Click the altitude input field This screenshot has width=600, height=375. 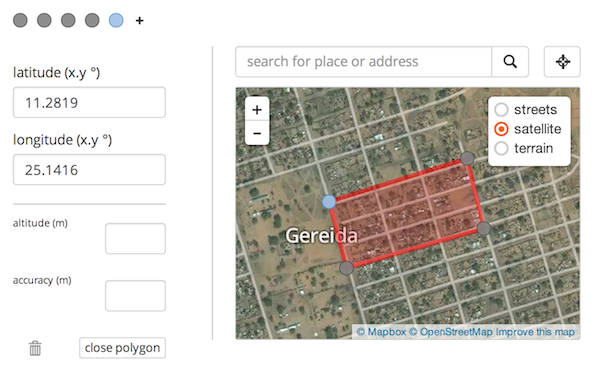(x=135, y=238)
